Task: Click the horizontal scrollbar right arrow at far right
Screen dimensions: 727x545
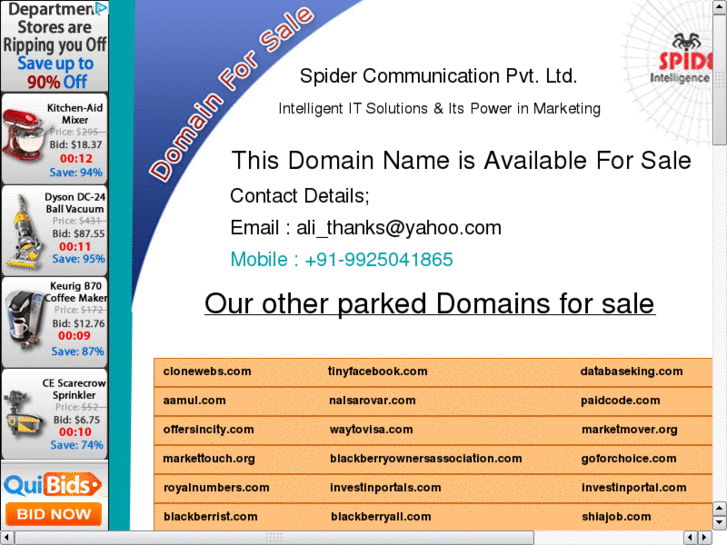Action: pyautogui.click(x=705, y=537)
